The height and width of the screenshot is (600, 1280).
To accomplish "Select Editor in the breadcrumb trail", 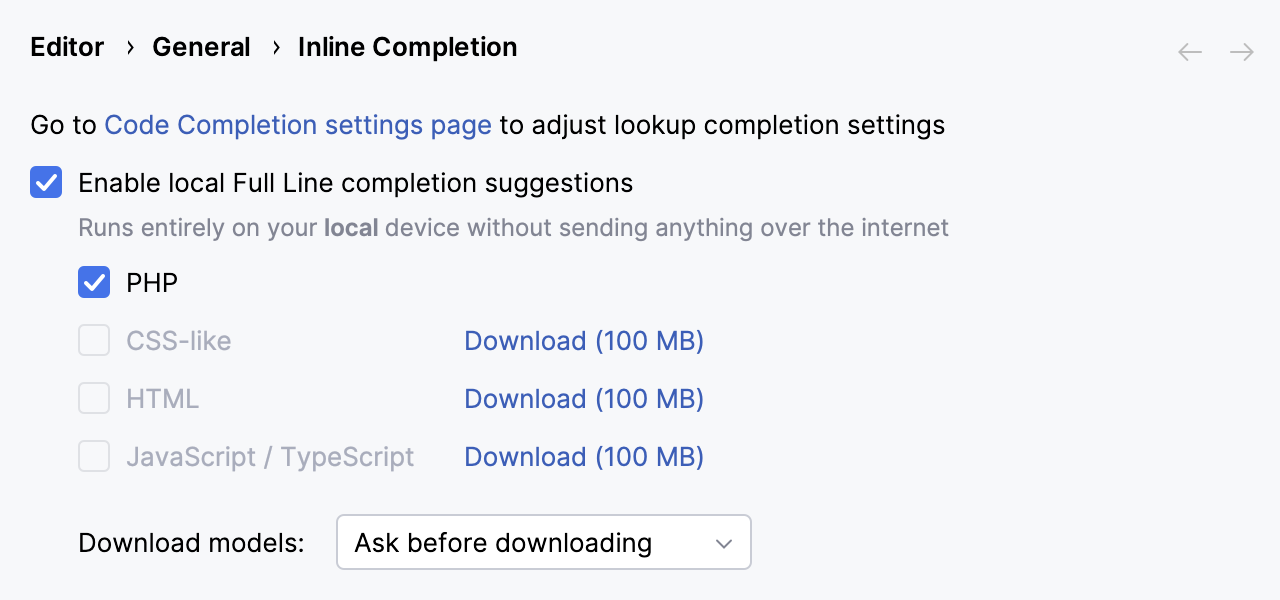I will [66, 47].
